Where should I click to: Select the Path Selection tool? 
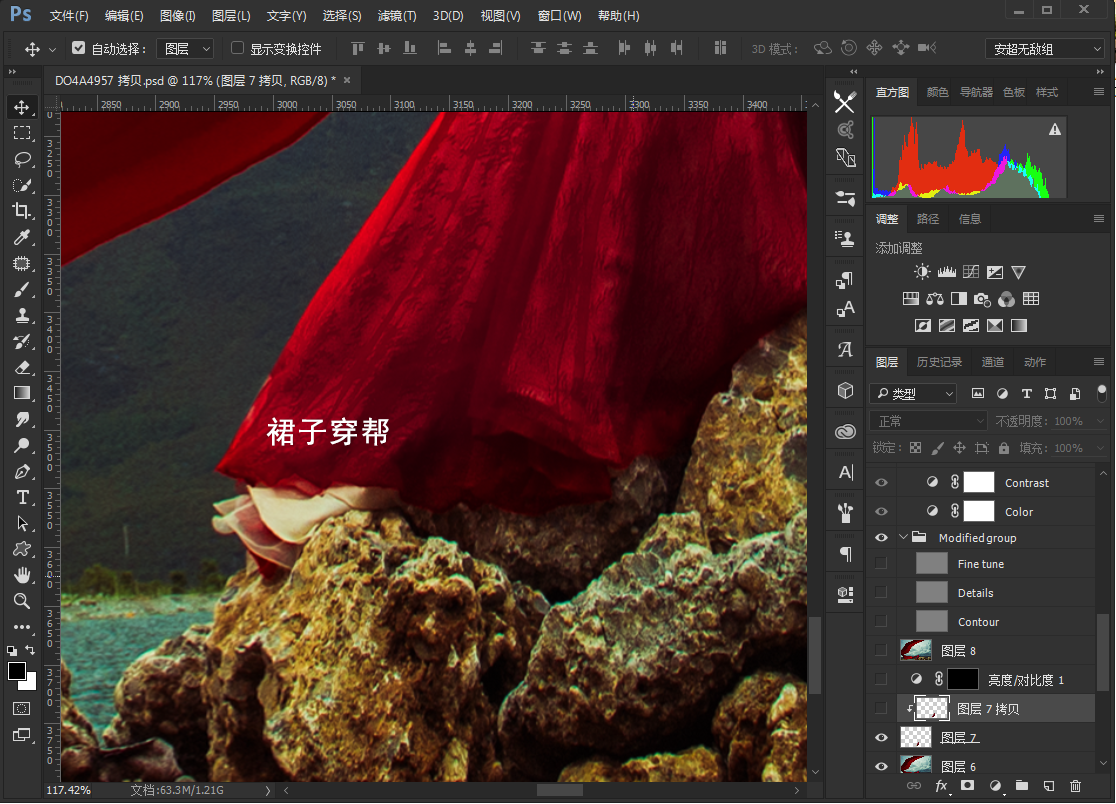pyautogui.click(x=21, y=524)
